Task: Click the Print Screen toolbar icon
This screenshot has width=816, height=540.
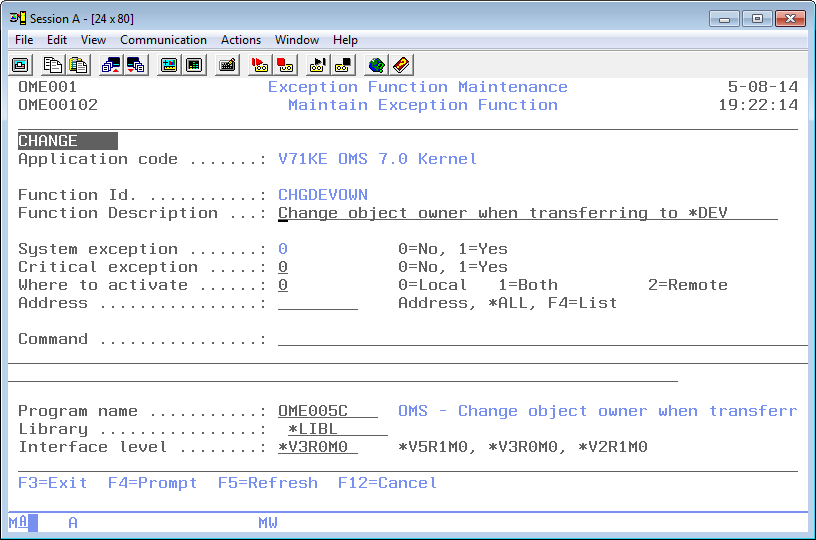Action: click(x=21, y=65)
